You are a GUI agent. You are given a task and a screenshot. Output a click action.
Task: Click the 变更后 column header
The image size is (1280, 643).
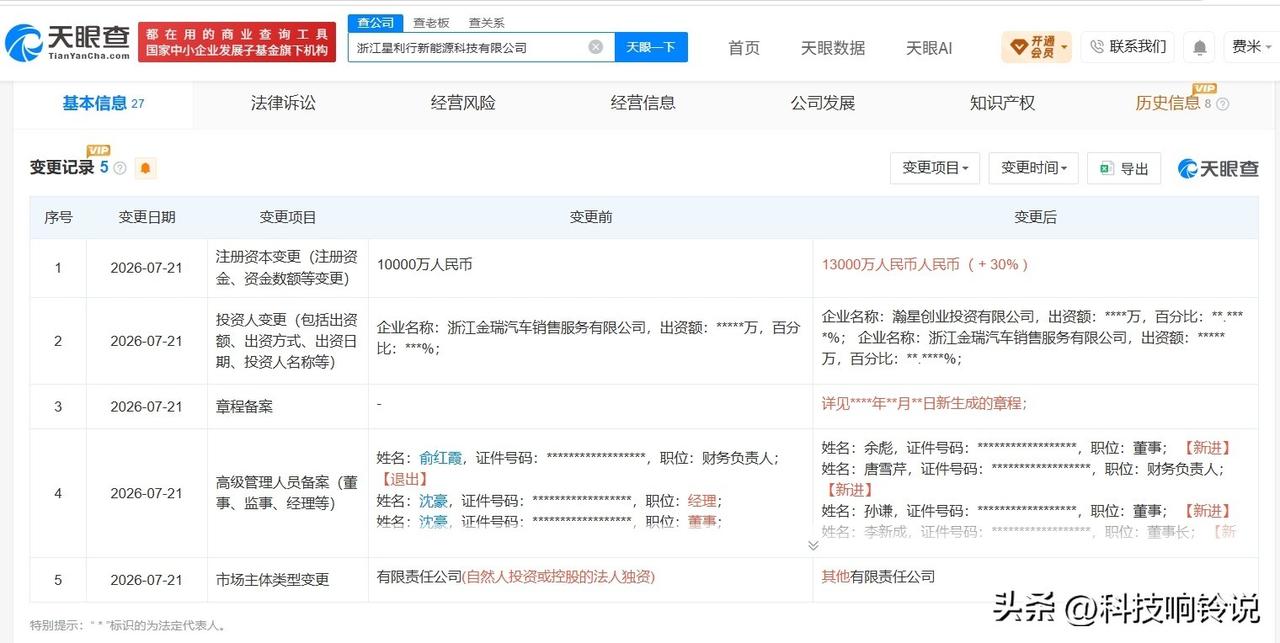pyautogui.click(x=1035, y=217)
